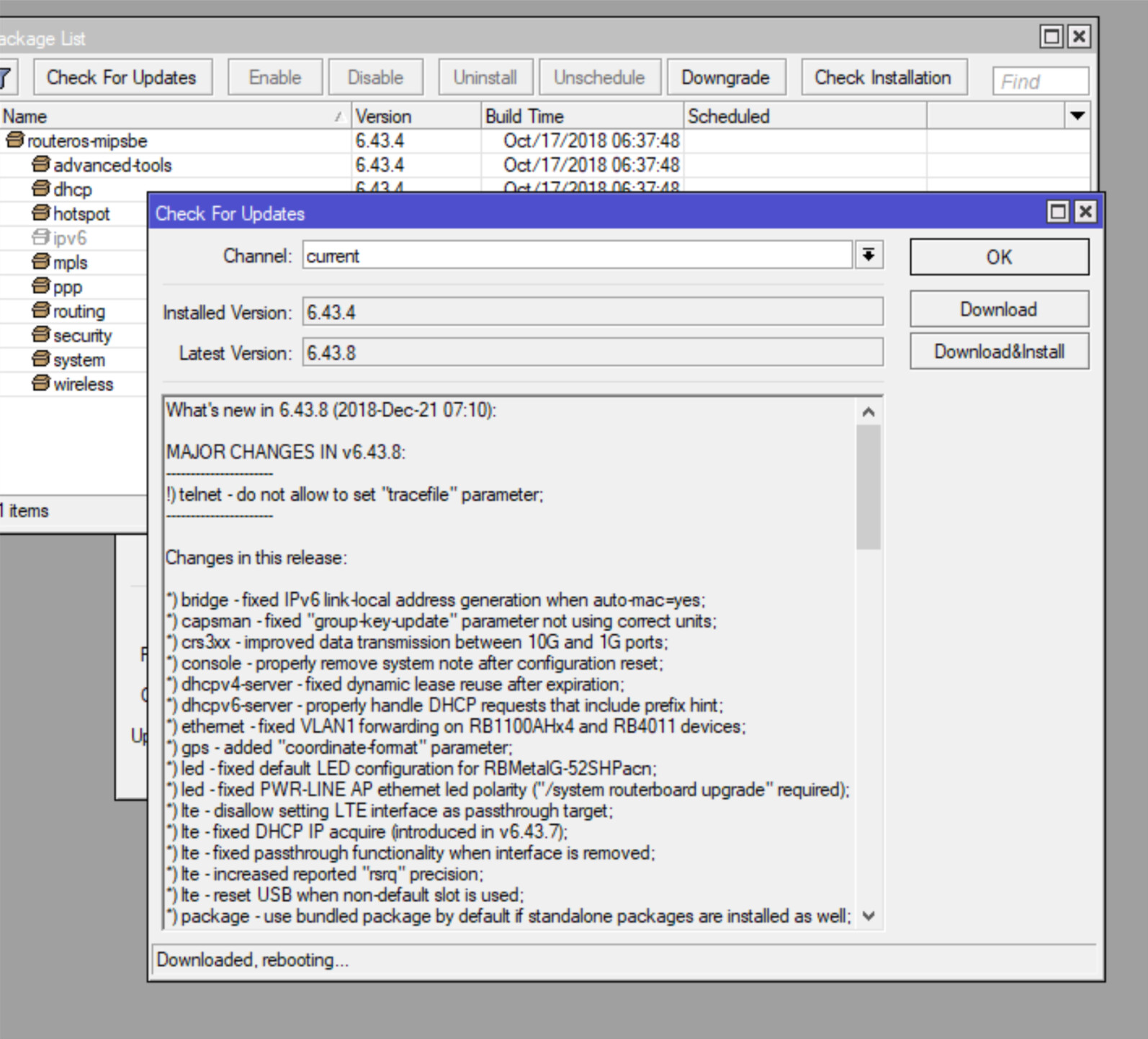
Task: Click the Channel field showing current
Action: click(x=578, y=255)
